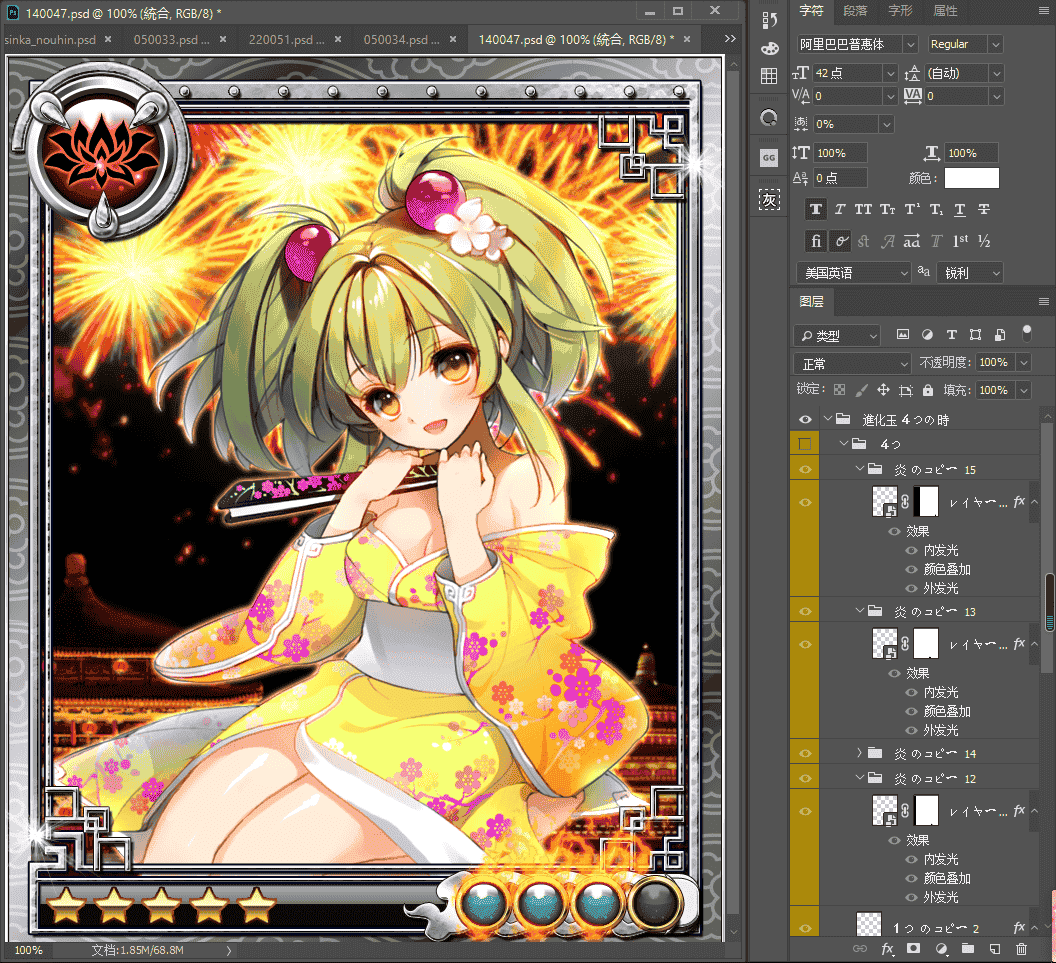Apply all caps text style
The image size is (1056, 963).
click(863, 209)
